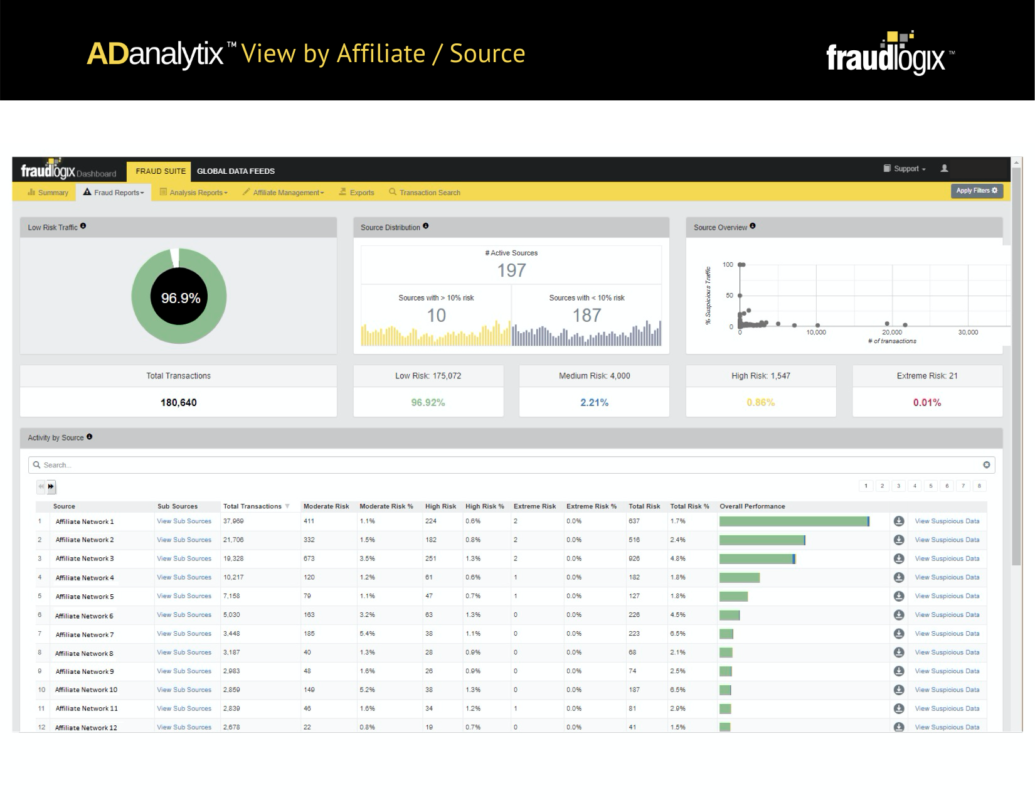The width and height of the screenshot is (1035, 800).
Task: Click the round icon for Affiliate Network 11
Action: click(898, 708)
